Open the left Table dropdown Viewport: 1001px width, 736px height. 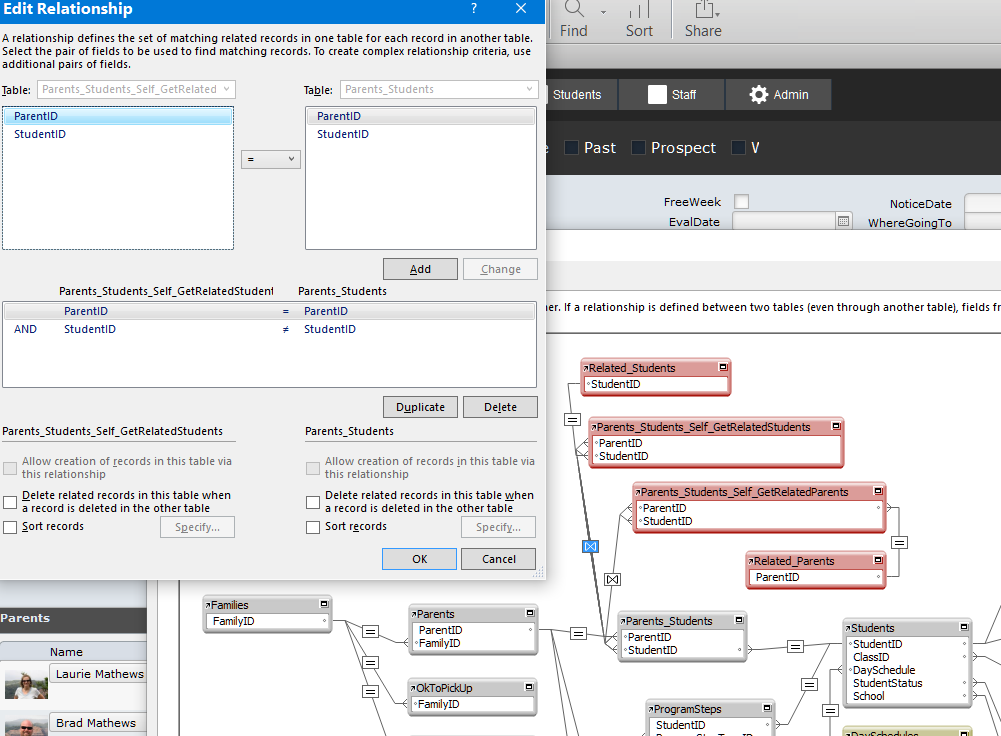point(137,89)
